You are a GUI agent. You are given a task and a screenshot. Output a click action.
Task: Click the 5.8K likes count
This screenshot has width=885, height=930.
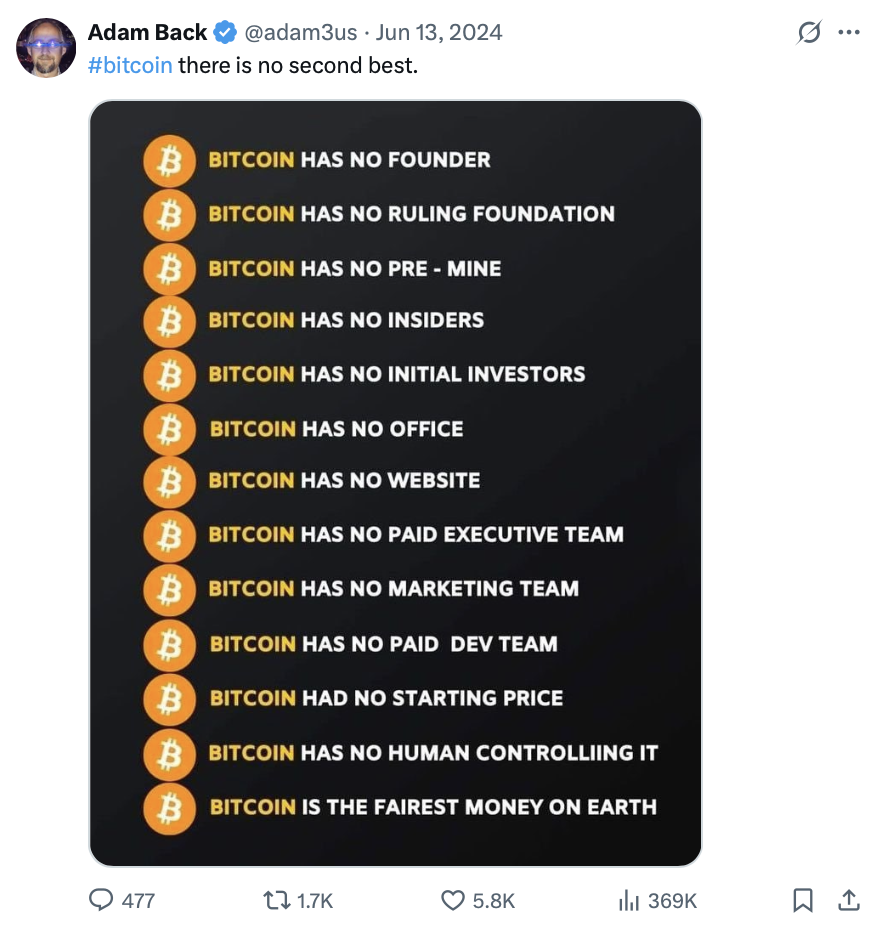pyautogui.click(x=493, y=900)
